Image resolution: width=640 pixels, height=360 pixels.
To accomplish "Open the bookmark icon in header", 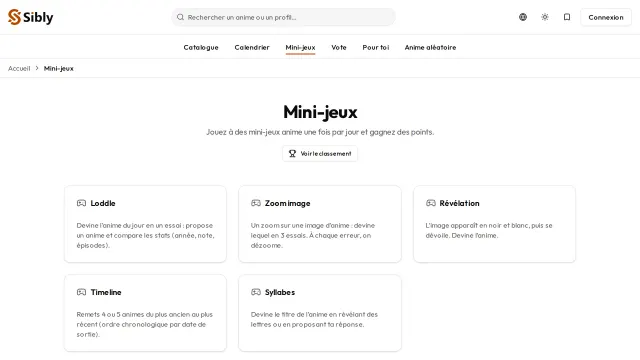I will point(567,17).
